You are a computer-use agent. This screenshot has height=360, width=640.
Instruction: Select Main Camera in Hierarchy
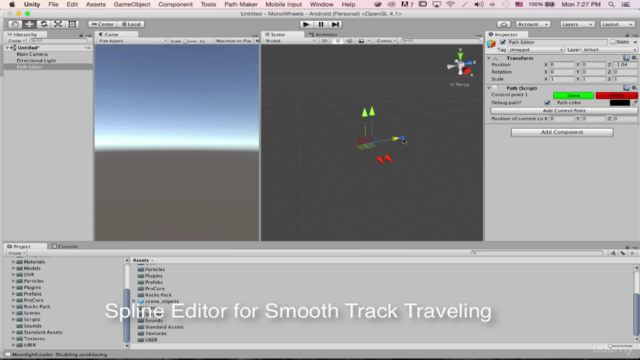[32, 54]
